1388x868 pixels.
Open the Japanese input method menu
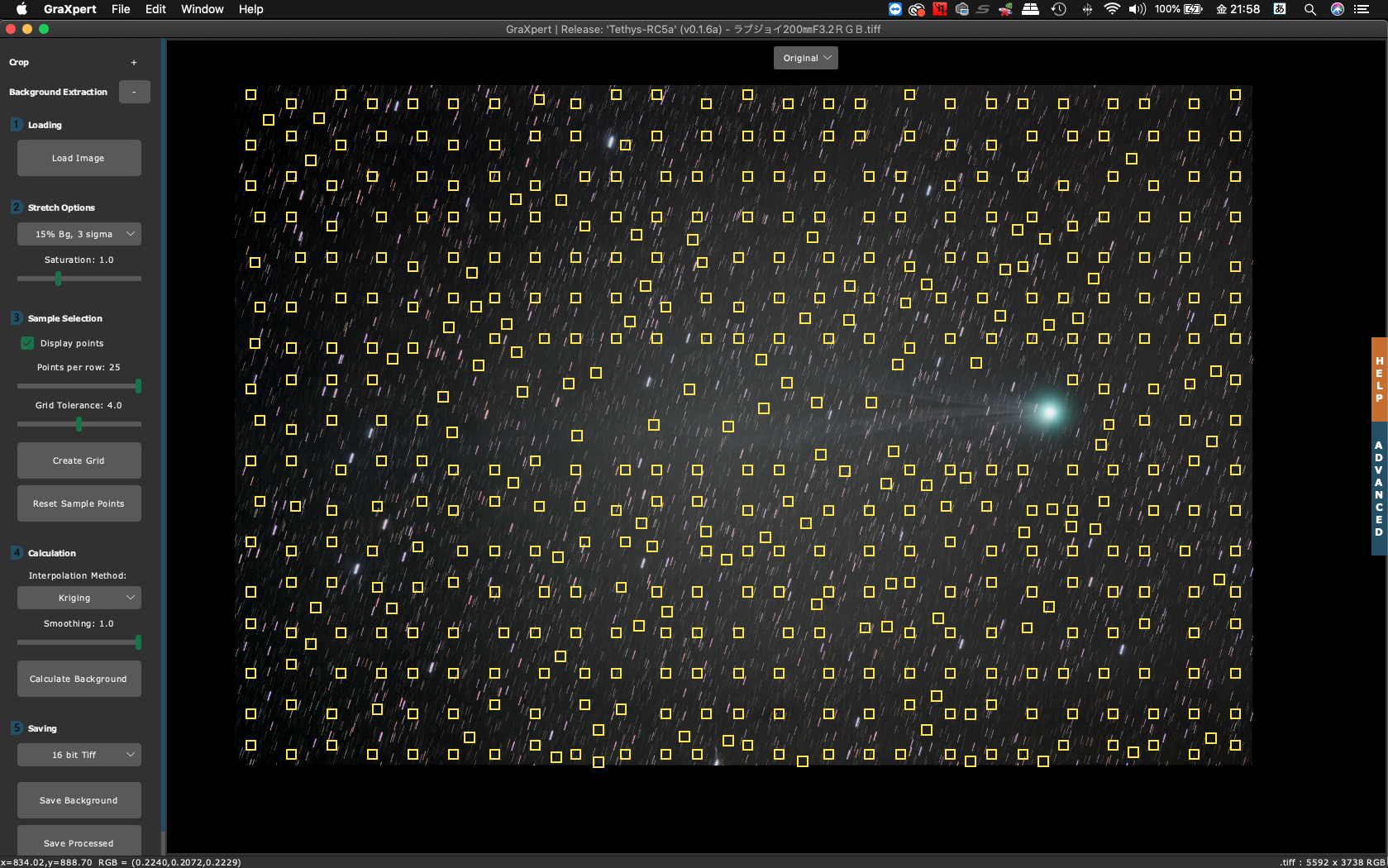(x=1280, y=9)
